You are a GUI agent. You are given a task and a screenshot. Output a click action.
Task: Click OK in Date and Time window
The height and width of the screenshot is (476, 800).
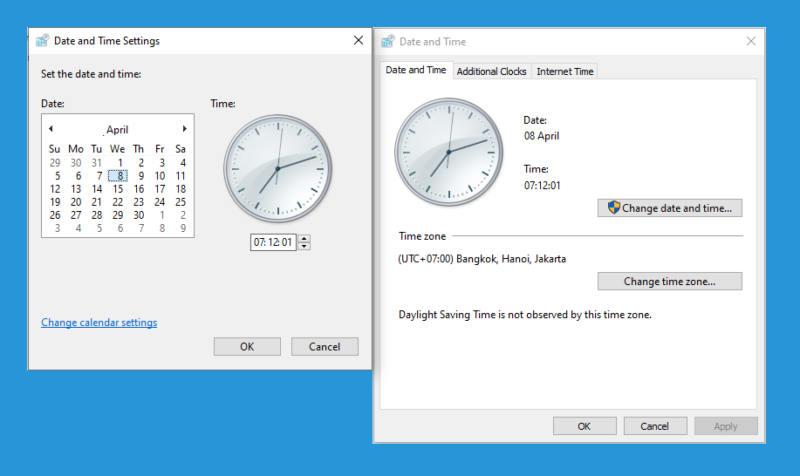pos(584,426)
